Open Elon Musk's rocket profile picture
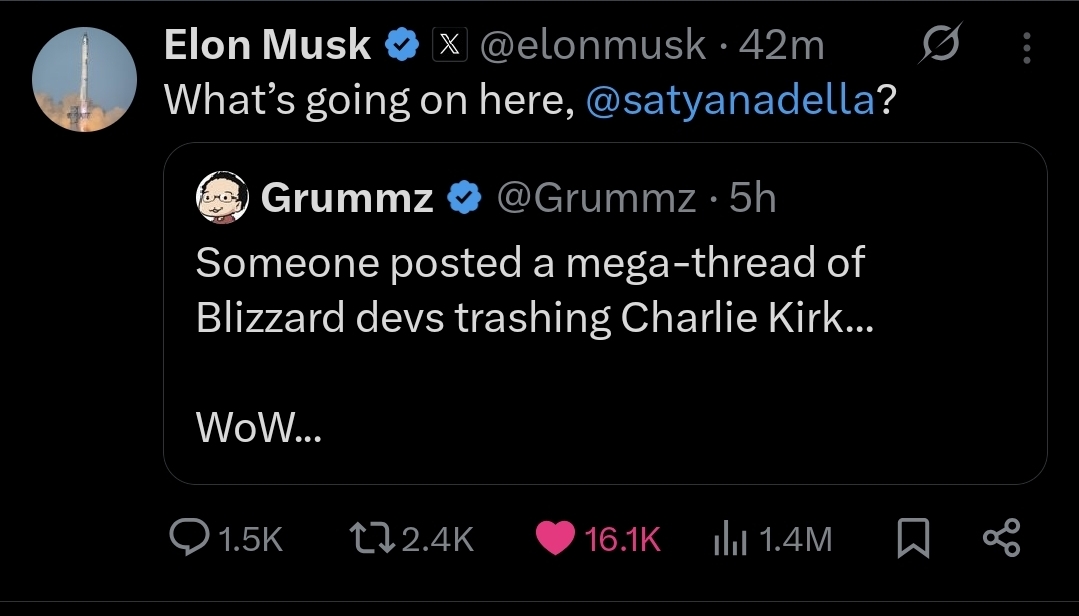The width and height of the screenshot is (1079, 616). coord(84,80)
